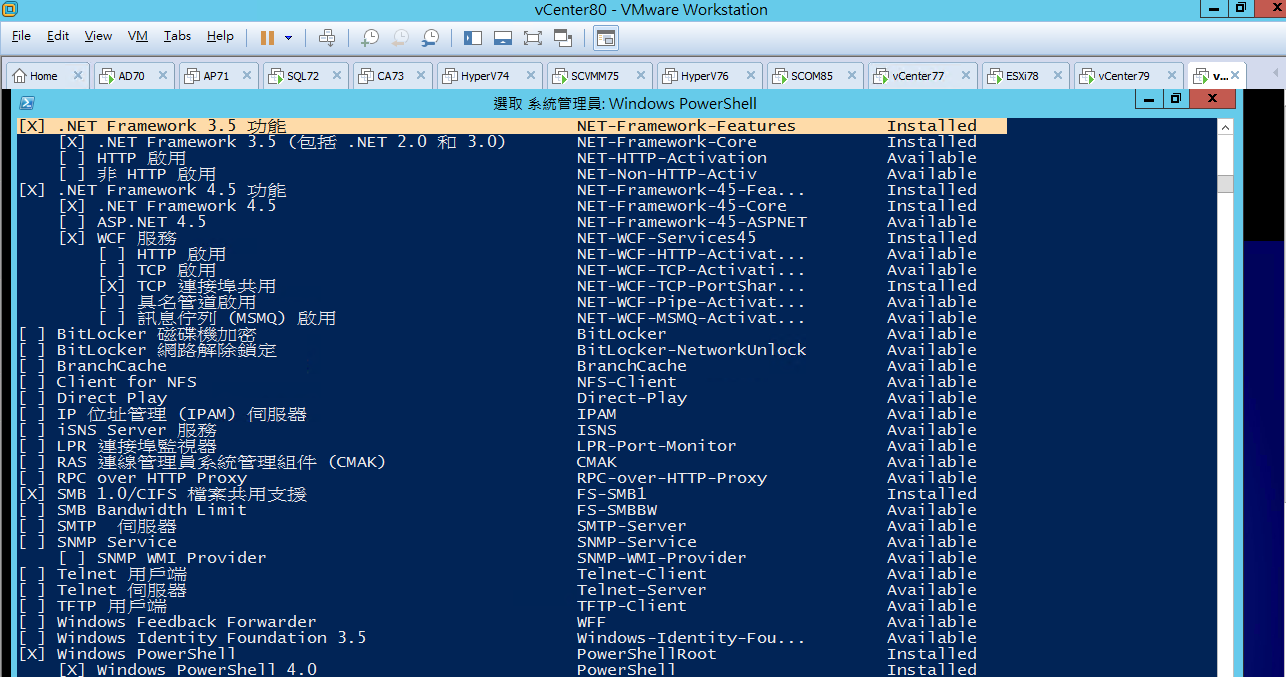This screenshot has height=677, width=1286.
Task: Click the Telnet-Client feature name
Action: 642,574
